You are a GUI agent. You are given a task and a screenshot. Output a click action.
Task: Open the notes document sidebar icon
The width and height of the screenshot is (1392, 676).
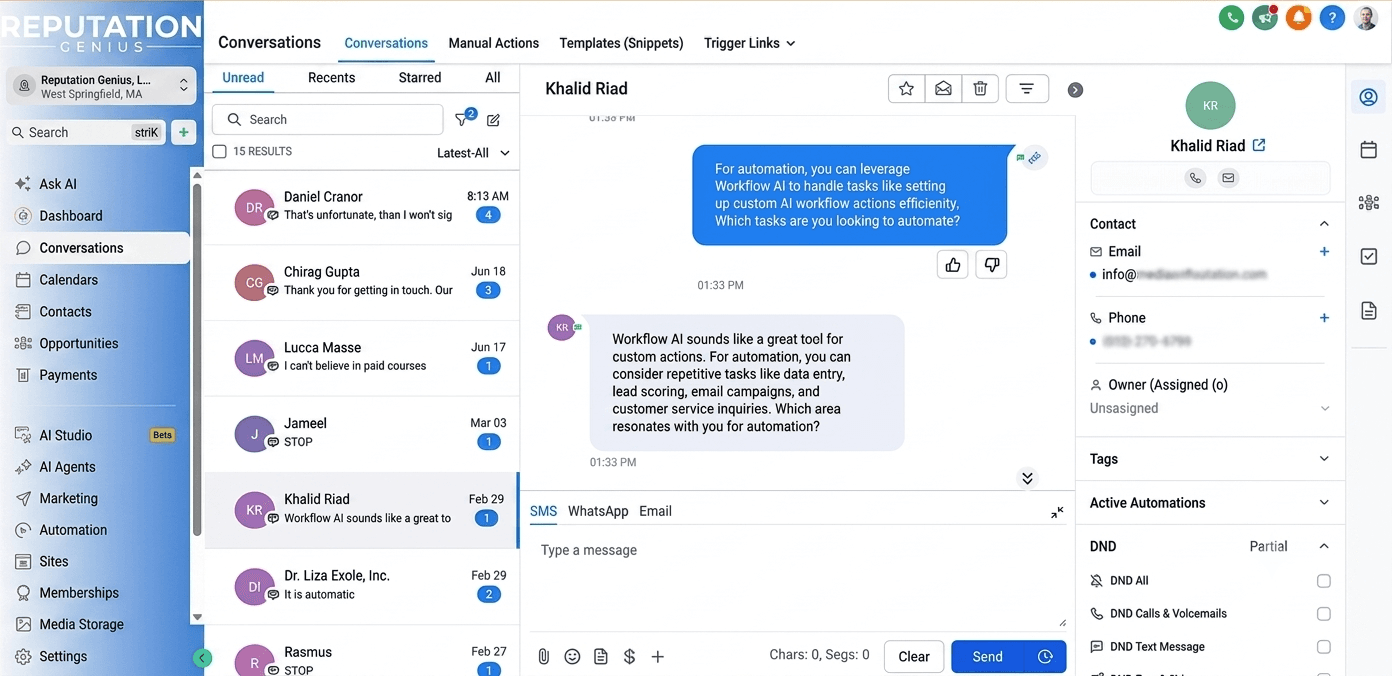(1369, 311)
